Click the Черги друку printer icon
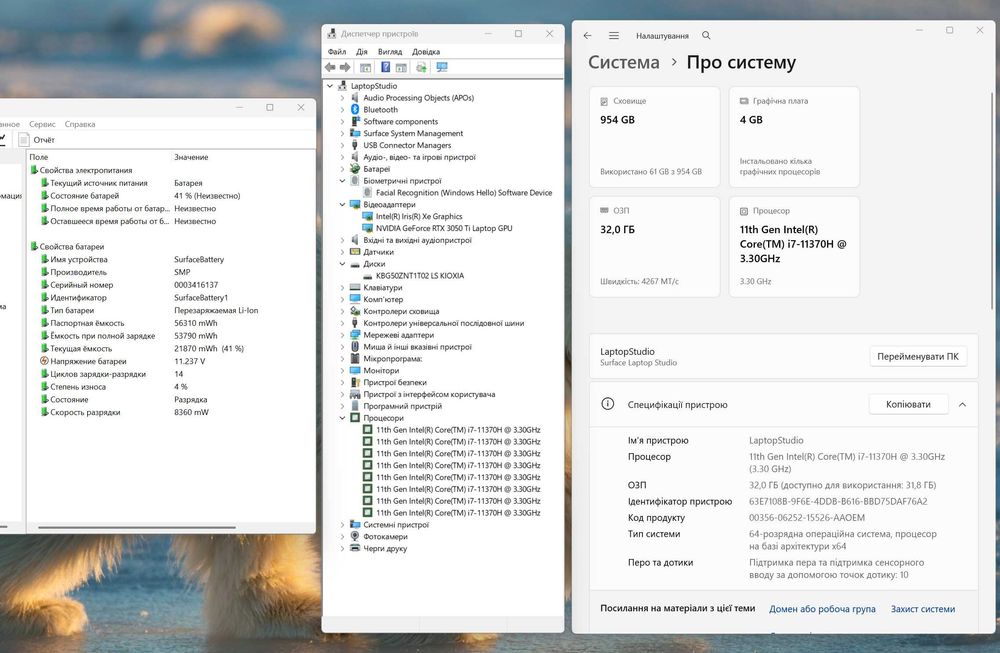1000x653 pixels. pyautogui.click(x=355, y=548)
